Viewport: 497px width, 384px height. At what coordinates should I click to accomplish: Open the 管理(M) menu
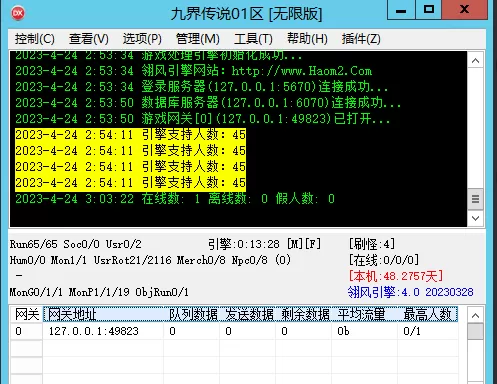197,39
